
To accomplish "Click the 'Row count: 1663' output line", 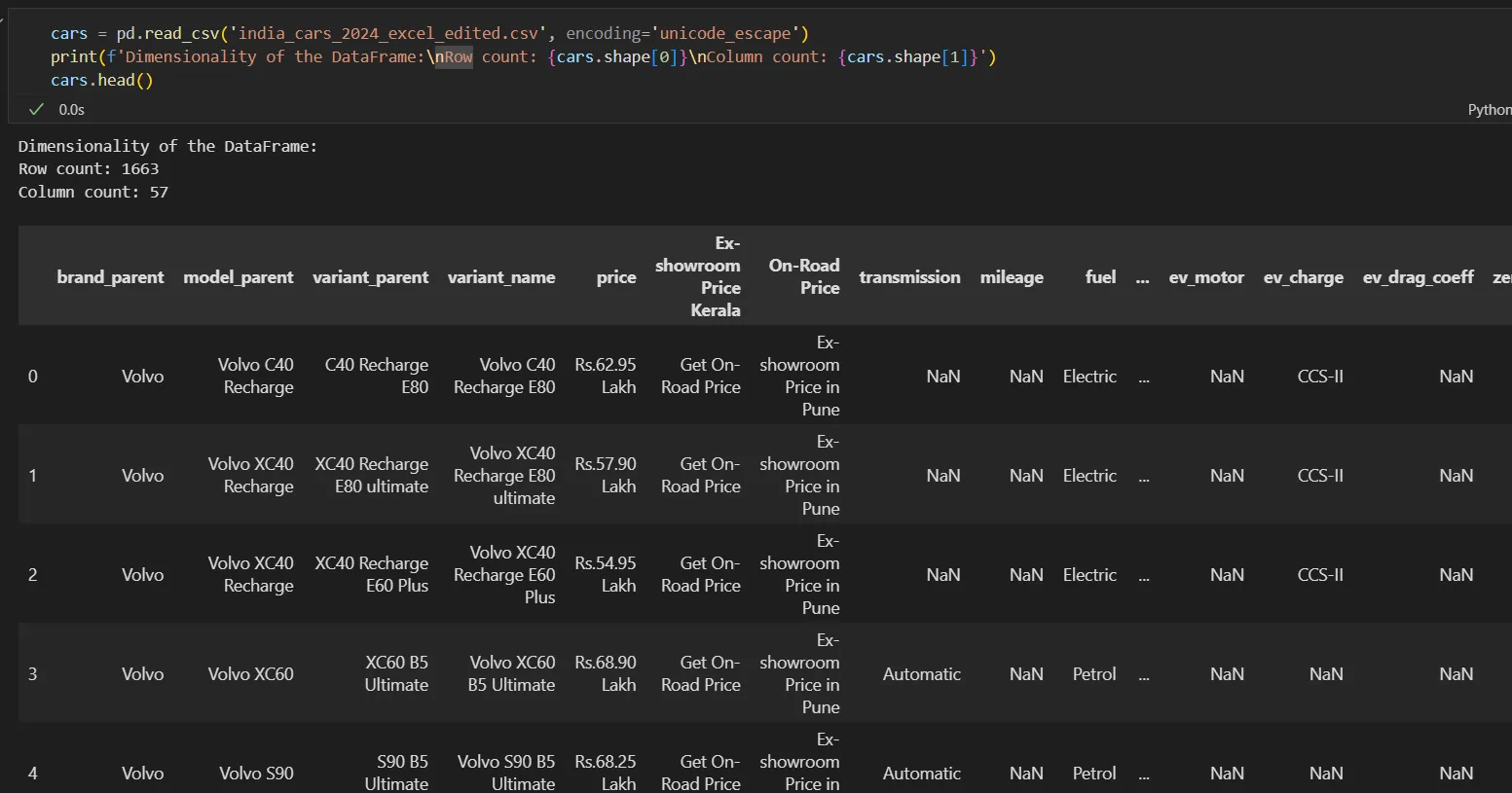I will tap(89, 168).
